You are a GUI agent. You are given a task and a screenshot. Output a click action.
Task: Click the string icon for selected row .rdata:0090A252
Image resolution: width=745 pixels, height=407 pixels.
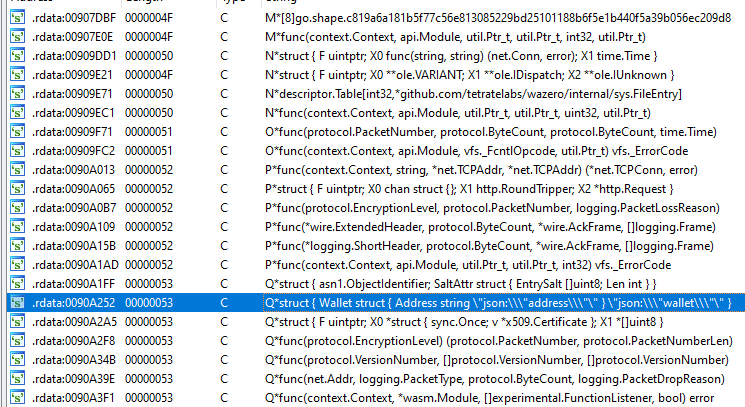(18, 303)
